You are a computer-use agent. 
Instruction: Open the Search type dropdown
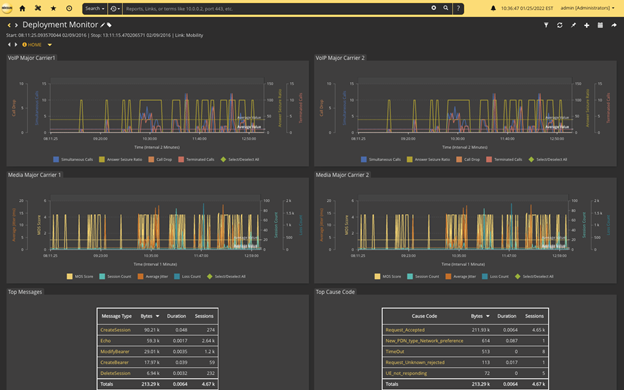click(x=95, y=8)
